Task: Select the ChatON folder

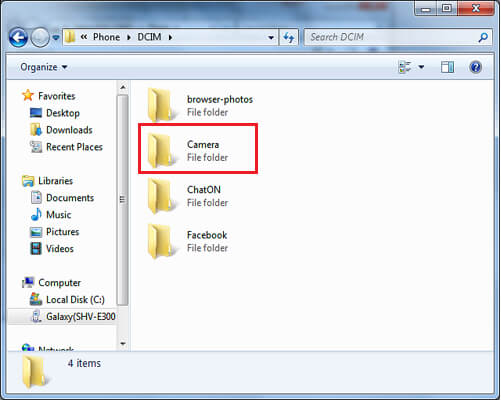Action: [188, 196]
